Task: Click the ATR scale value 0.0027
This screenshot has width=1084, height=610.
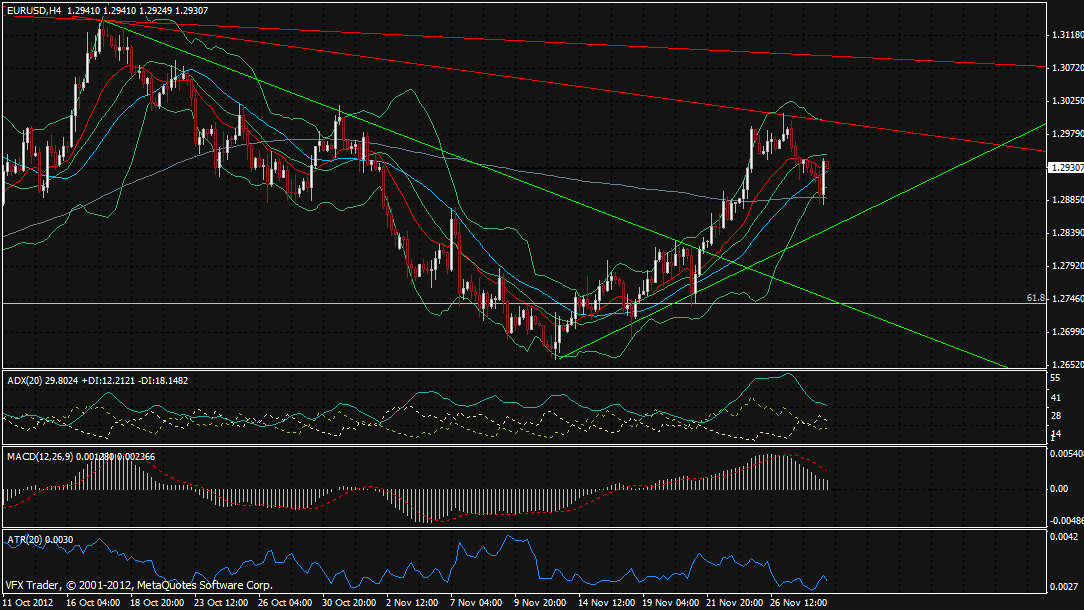Action: tap(1062, 586)
